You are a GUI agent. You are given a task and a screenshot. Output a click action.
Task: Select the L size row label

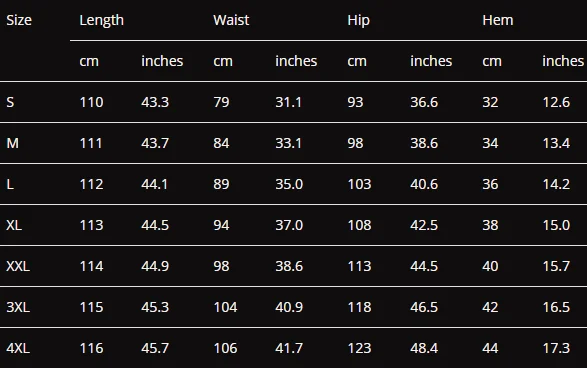click(x=10, y=184)
